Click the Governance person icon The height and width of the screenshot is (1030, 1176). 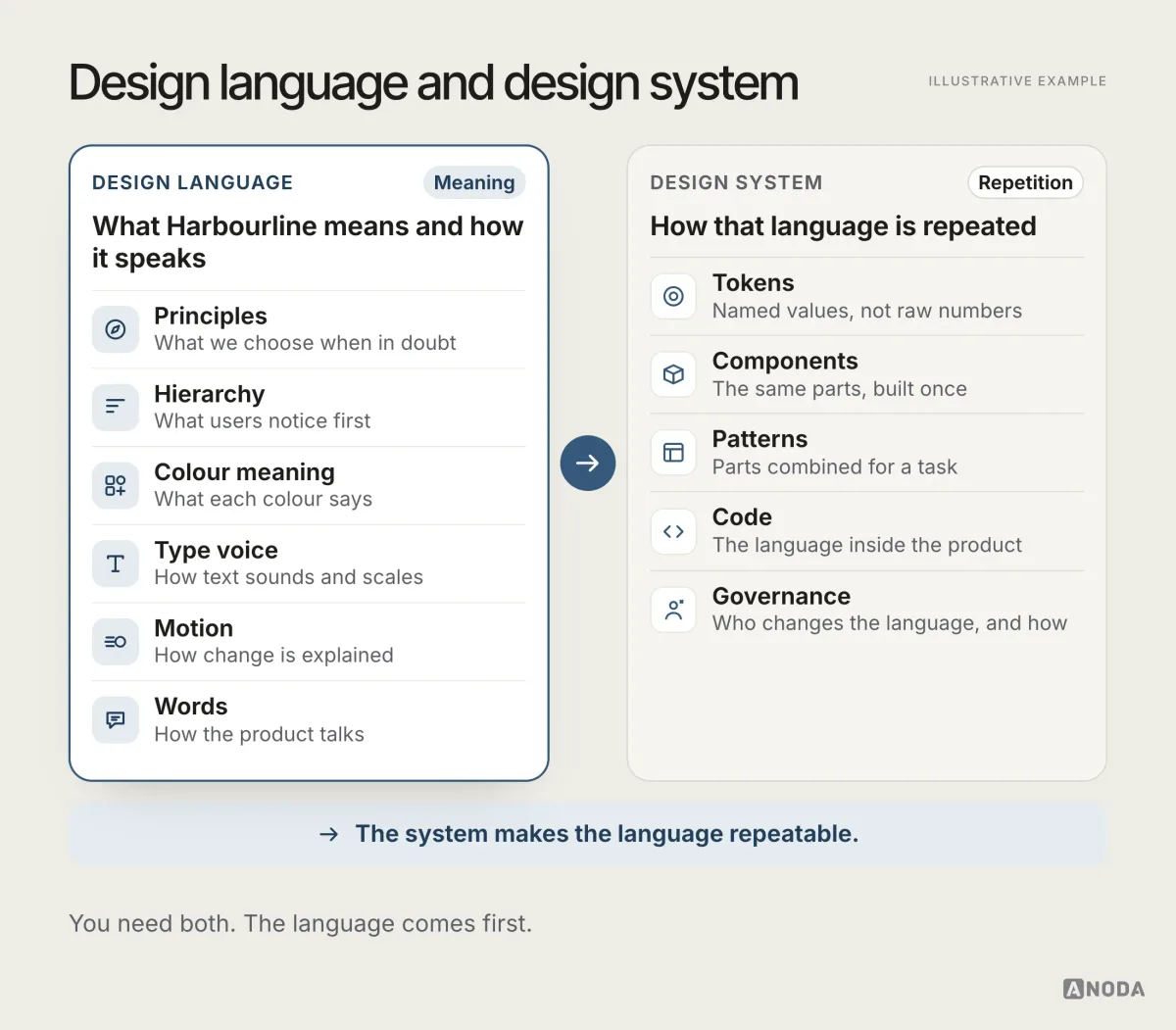click(x=673, y=610)
